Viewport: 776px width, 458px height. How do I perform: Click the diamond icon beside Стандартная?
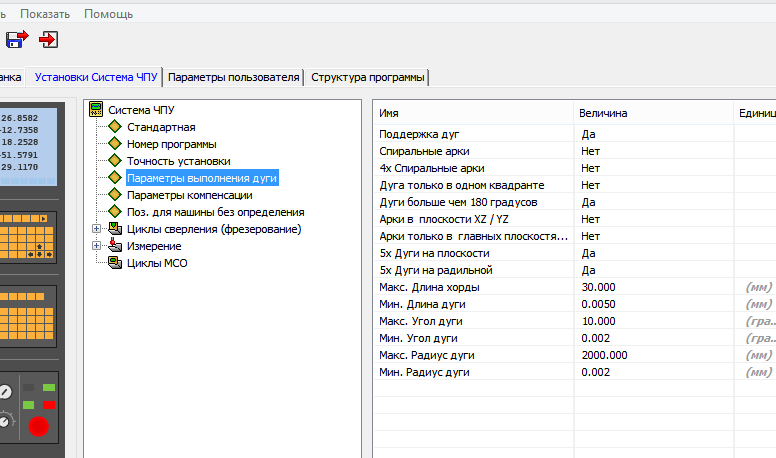(114, 127)
